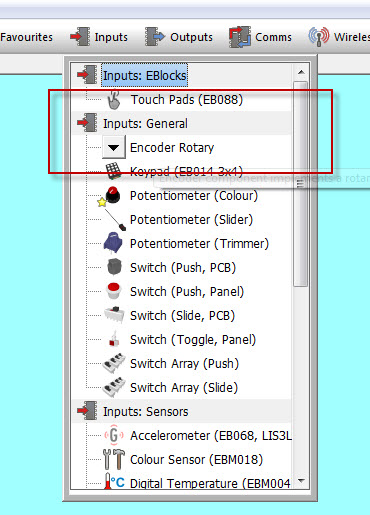Open the Comms component menu
The image size is (370, 515).
click(x=260, y=37)
